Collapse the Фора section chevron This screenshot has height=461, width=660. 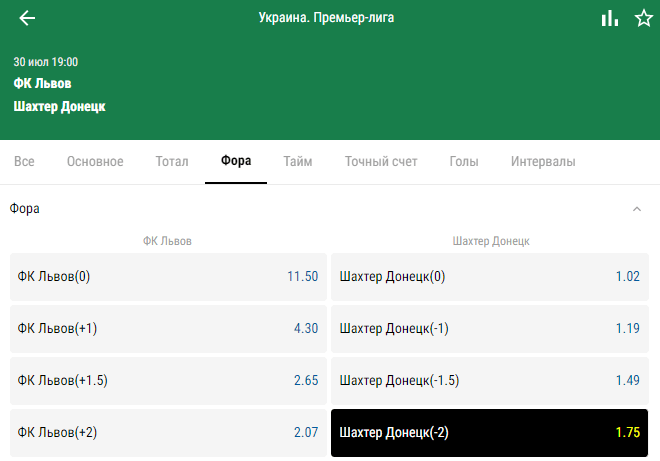pyautogui.click(x=637, y=209)
